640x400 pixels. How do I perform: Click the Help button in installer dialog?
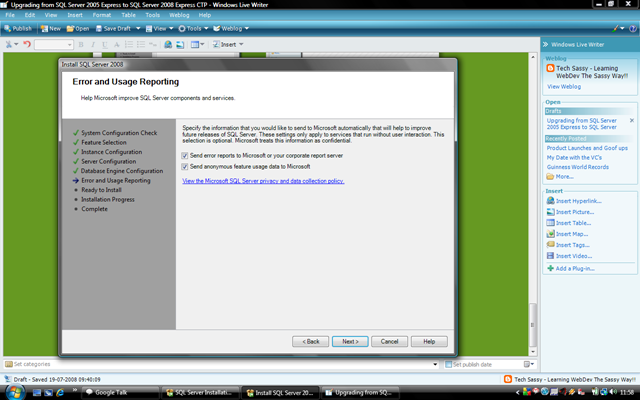coord(429,341)
